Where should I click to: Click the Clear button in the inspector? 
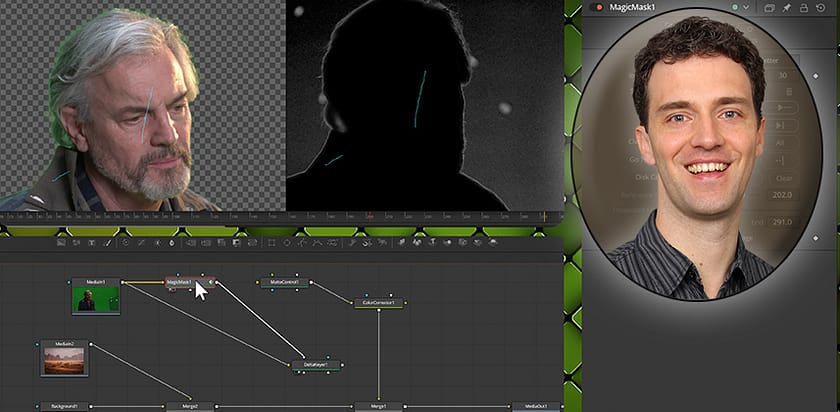pyautogui.click(x=783, y=178)
